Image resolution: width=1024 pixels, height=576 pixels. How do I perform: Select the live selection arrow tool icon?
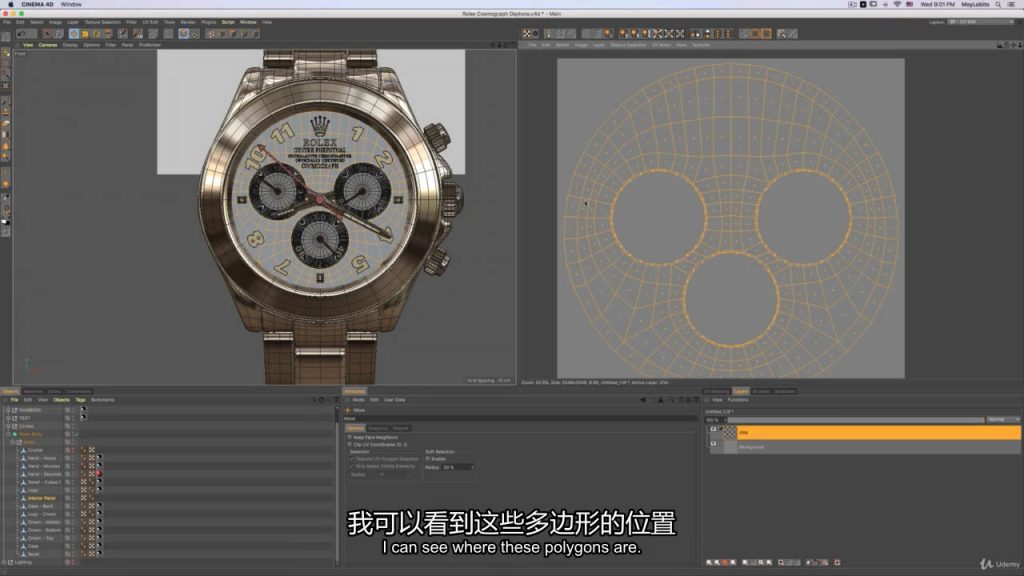[x=47, y=33]
